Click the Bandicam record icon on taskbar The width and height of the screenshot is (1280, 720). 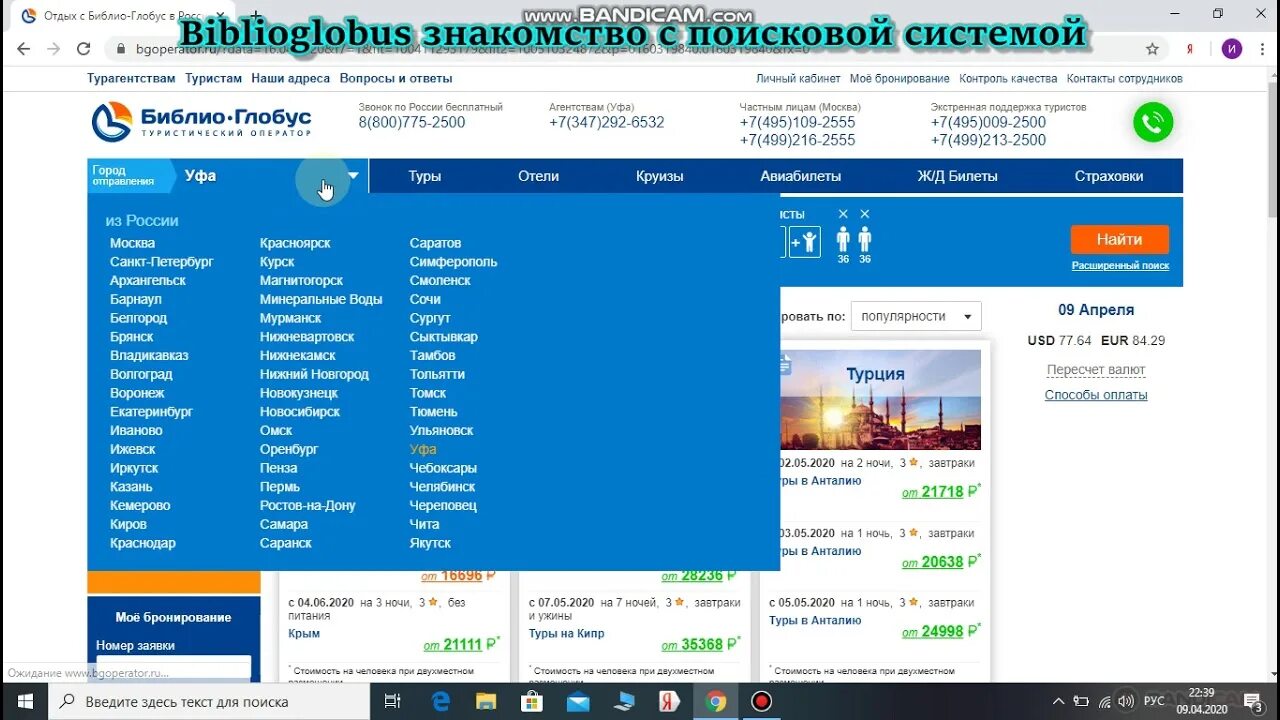coord(762,701)
